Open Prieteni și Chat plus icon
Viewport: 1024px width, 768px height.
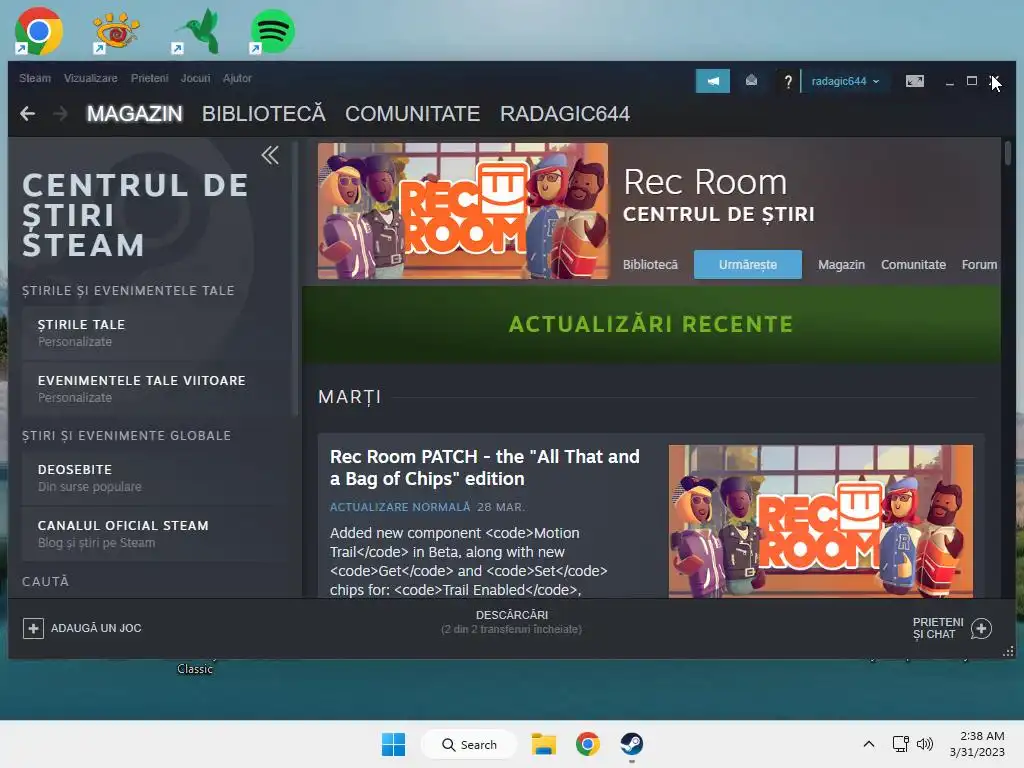coord(981,628)
